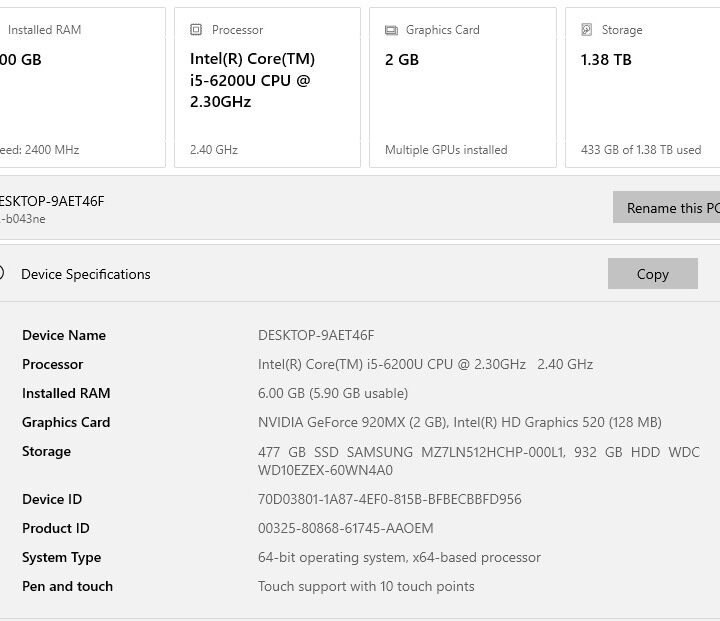Click the DESKTOP-9AET46F Device Name value
Image resolution: width=720 pixels, height=621 pixels.
316,335
